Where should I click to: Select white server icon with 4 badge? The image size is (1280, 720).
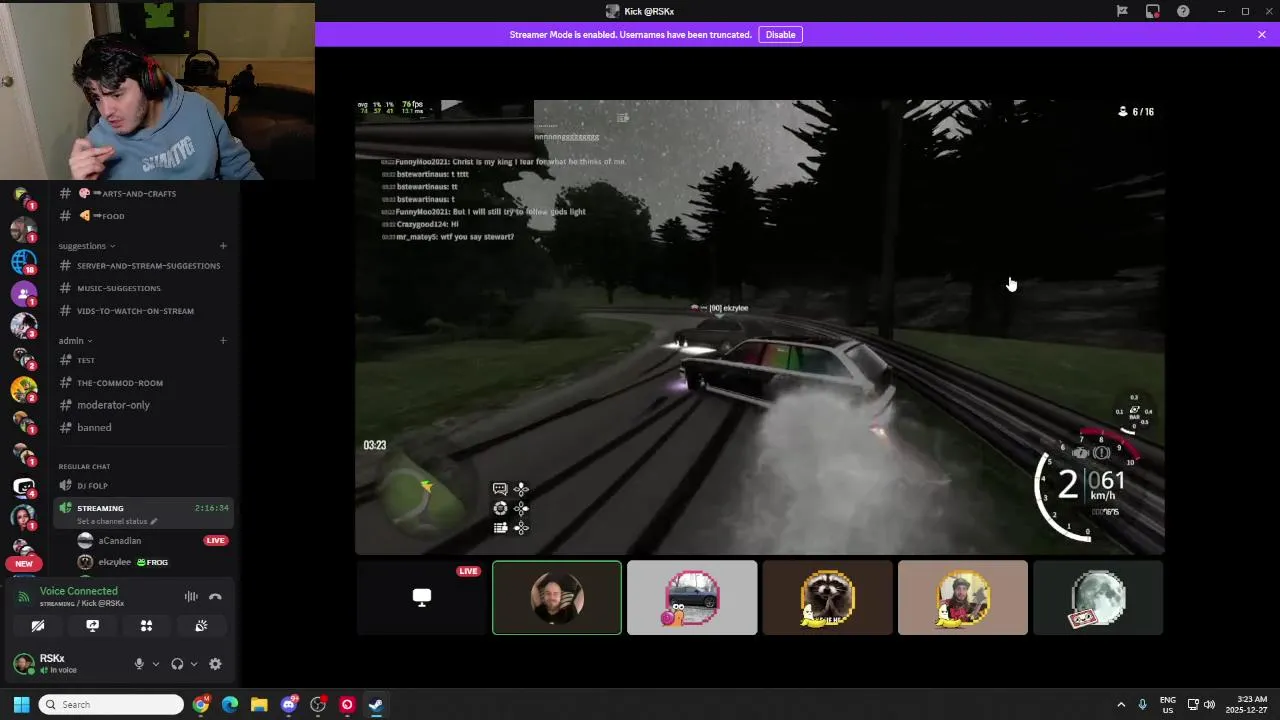pyautogui.click(x=24, y=486)
